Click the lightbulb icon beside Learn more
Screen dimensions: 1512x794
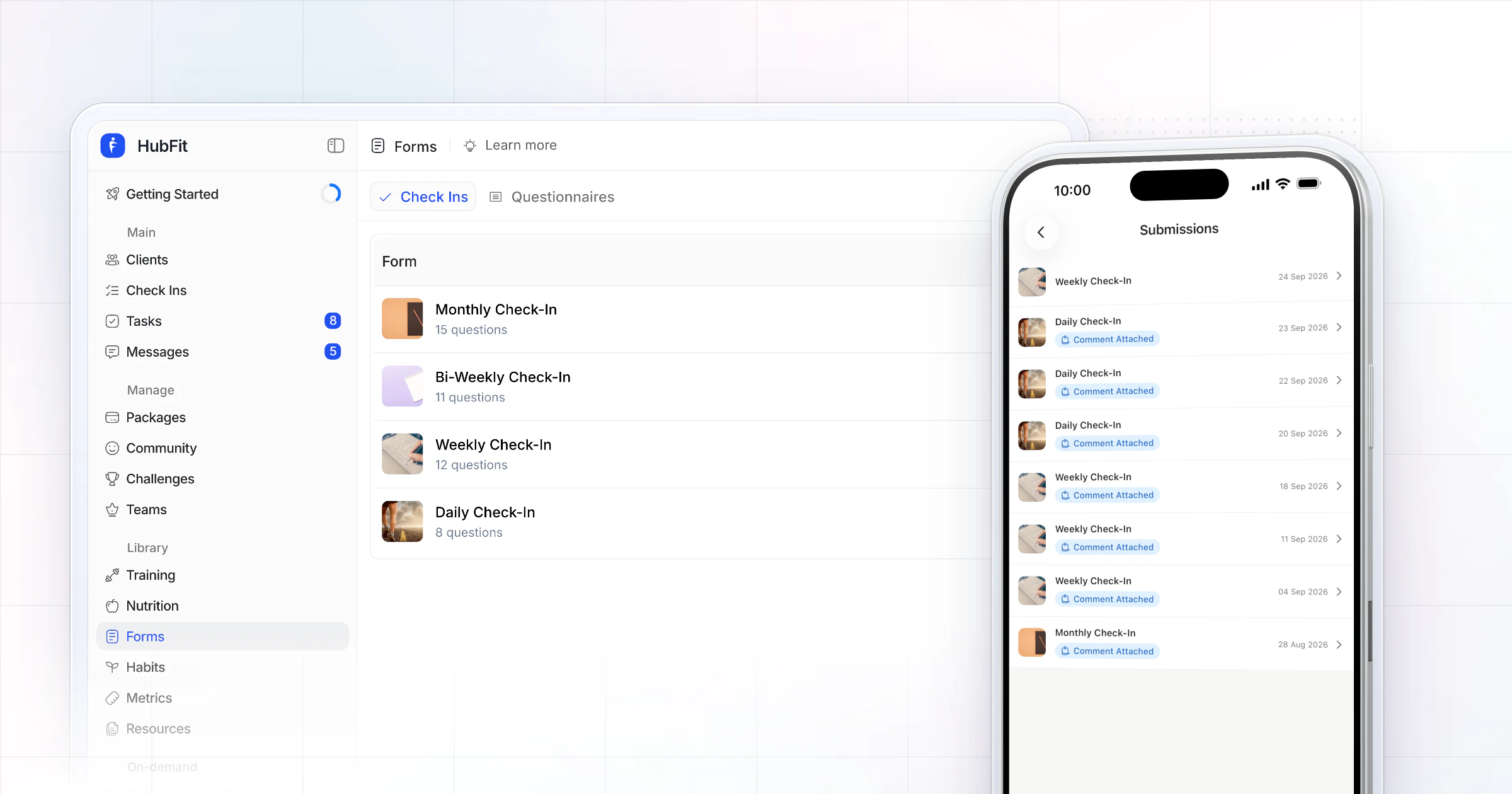(x=470, y=146)
